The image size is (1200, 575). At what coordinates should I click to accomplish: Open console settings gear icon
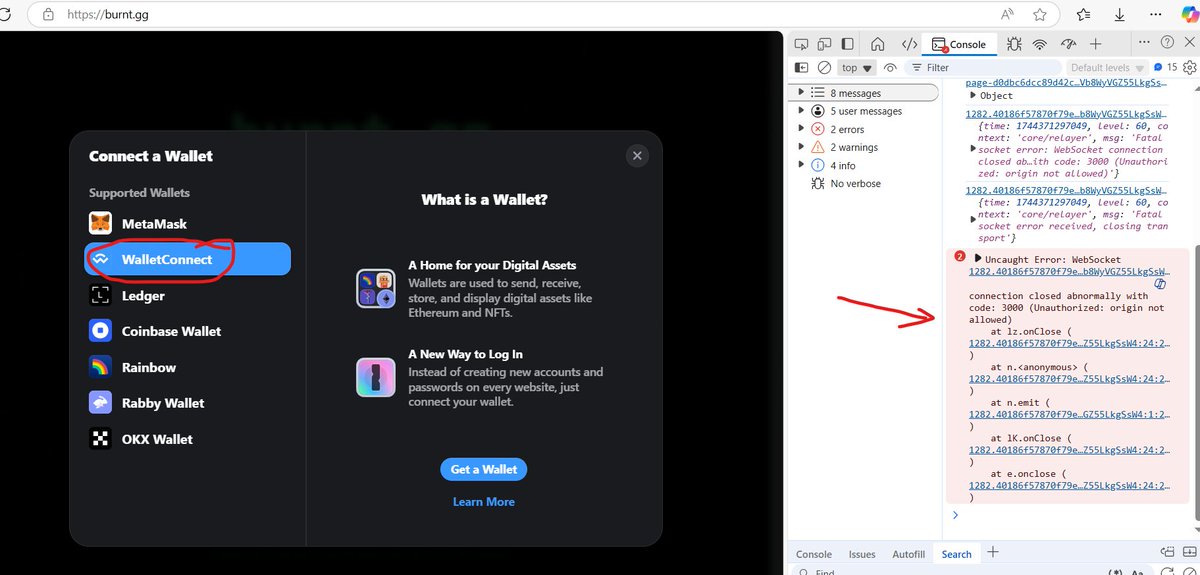tap(1189, 68)
